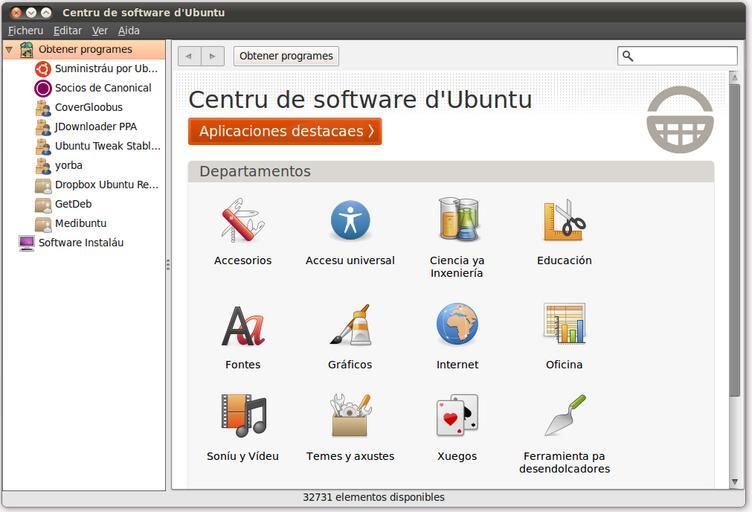This screenshot has width=752, height=512.
Task: Click the Obtener programes breadcrumb button
Action: coord(286,56)
